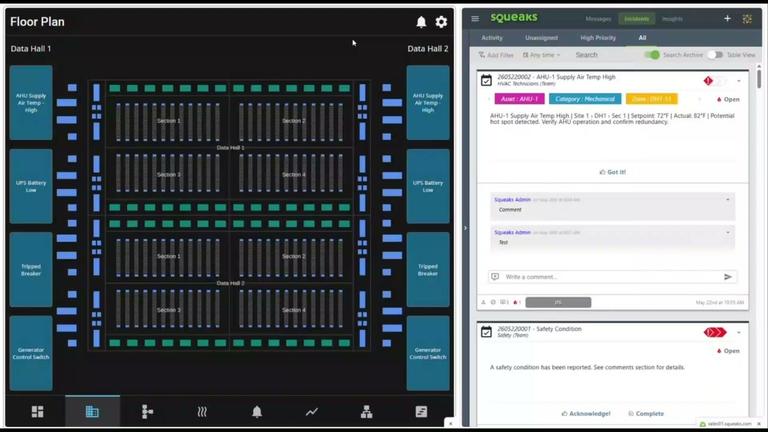The width and height of the screenshot is (768, 432).
Task: Open the second Squeaks Admin comment options arrow
Action: point(728,233)
